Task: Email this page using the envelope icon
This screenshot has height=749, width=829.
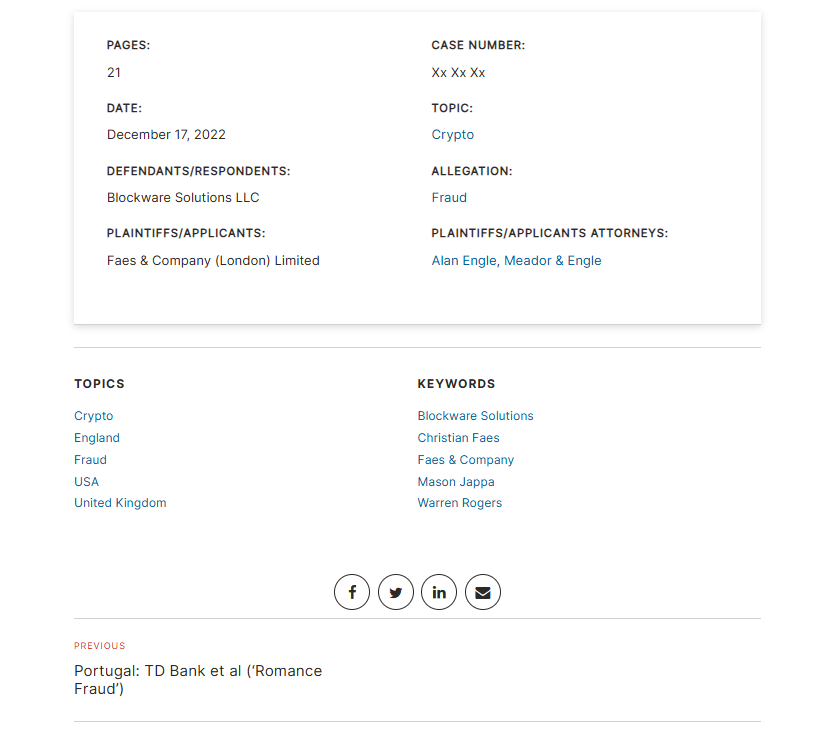Action: pos(483,592)
